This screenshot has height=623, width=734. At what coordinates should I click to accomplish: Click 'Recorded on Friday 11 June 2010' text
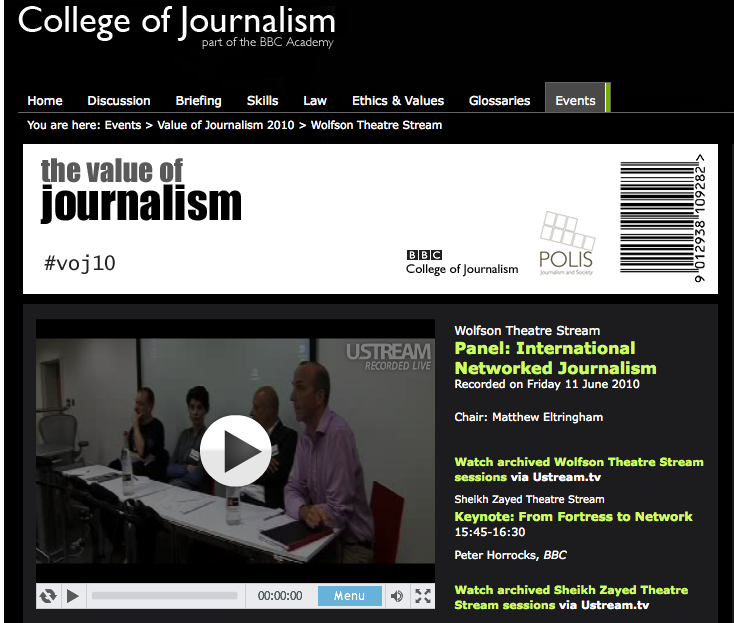(x=547, y=384)
